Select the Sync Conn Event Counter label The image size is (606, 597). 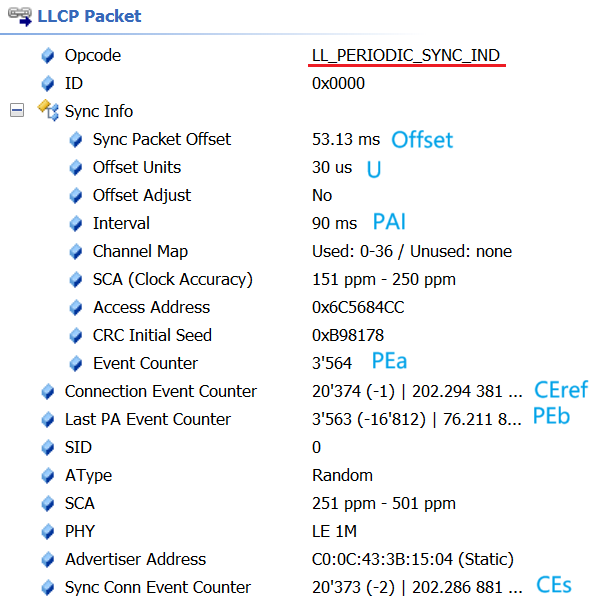[158, 588]
